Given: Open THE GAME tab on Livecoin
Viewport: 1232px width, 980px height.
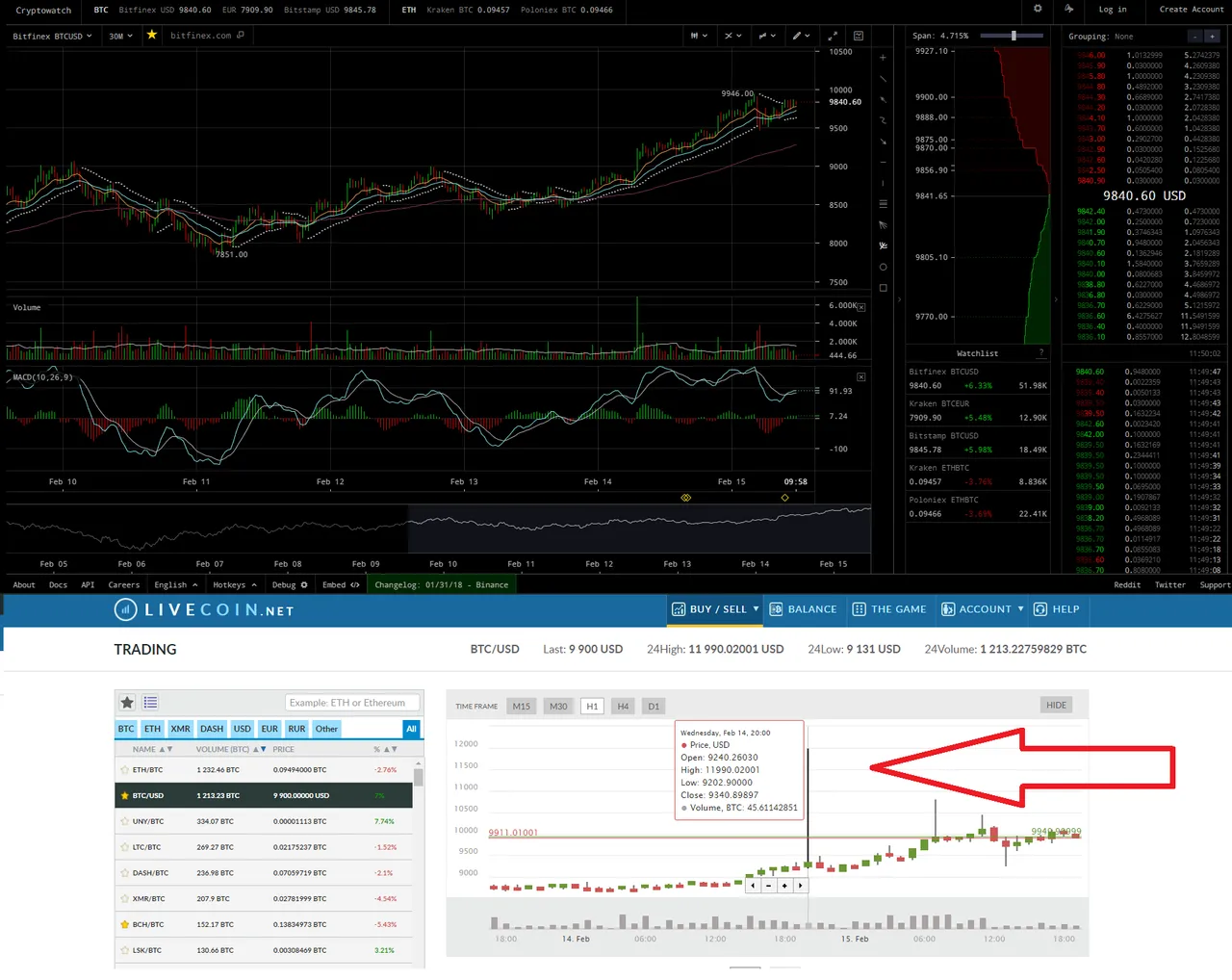Looking at the screenshot, I should pyautogui.click(x=889, y=609).
